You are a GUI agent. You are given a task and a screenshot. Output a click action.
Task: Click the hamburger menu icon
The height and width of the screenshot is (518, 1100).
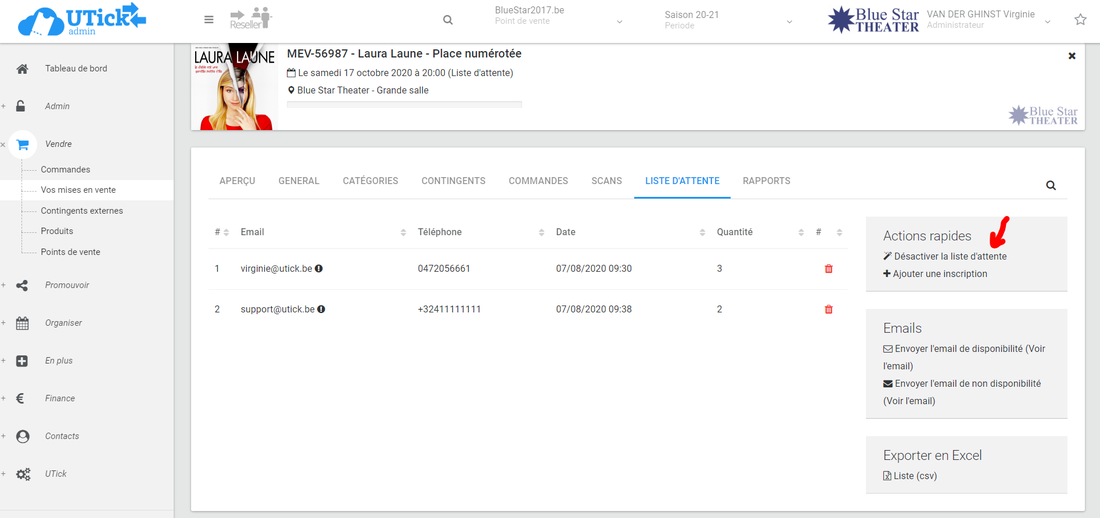[208, 20]
